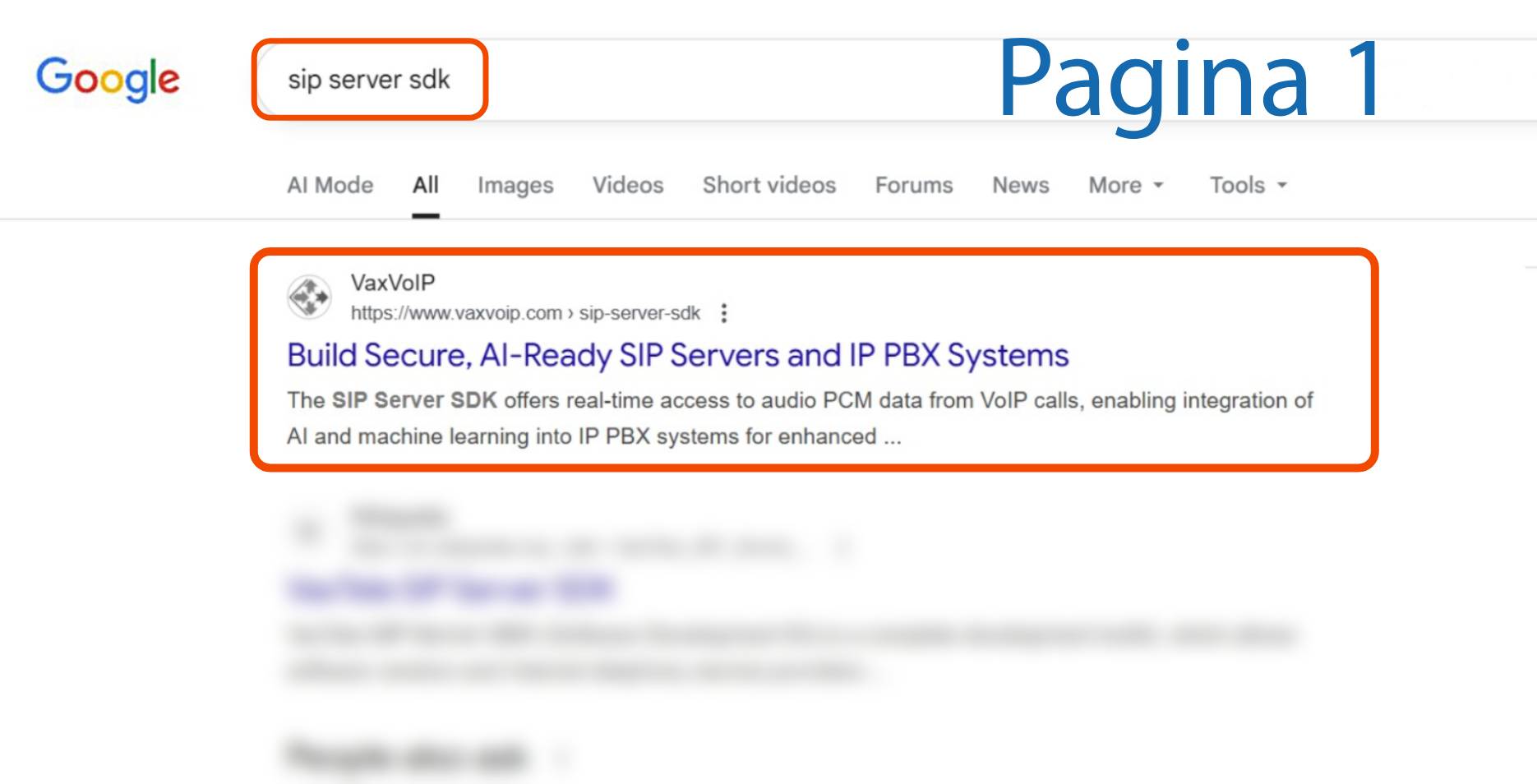Open 'Build Secure, AI-Ready SIP Servers' result link

677,355
